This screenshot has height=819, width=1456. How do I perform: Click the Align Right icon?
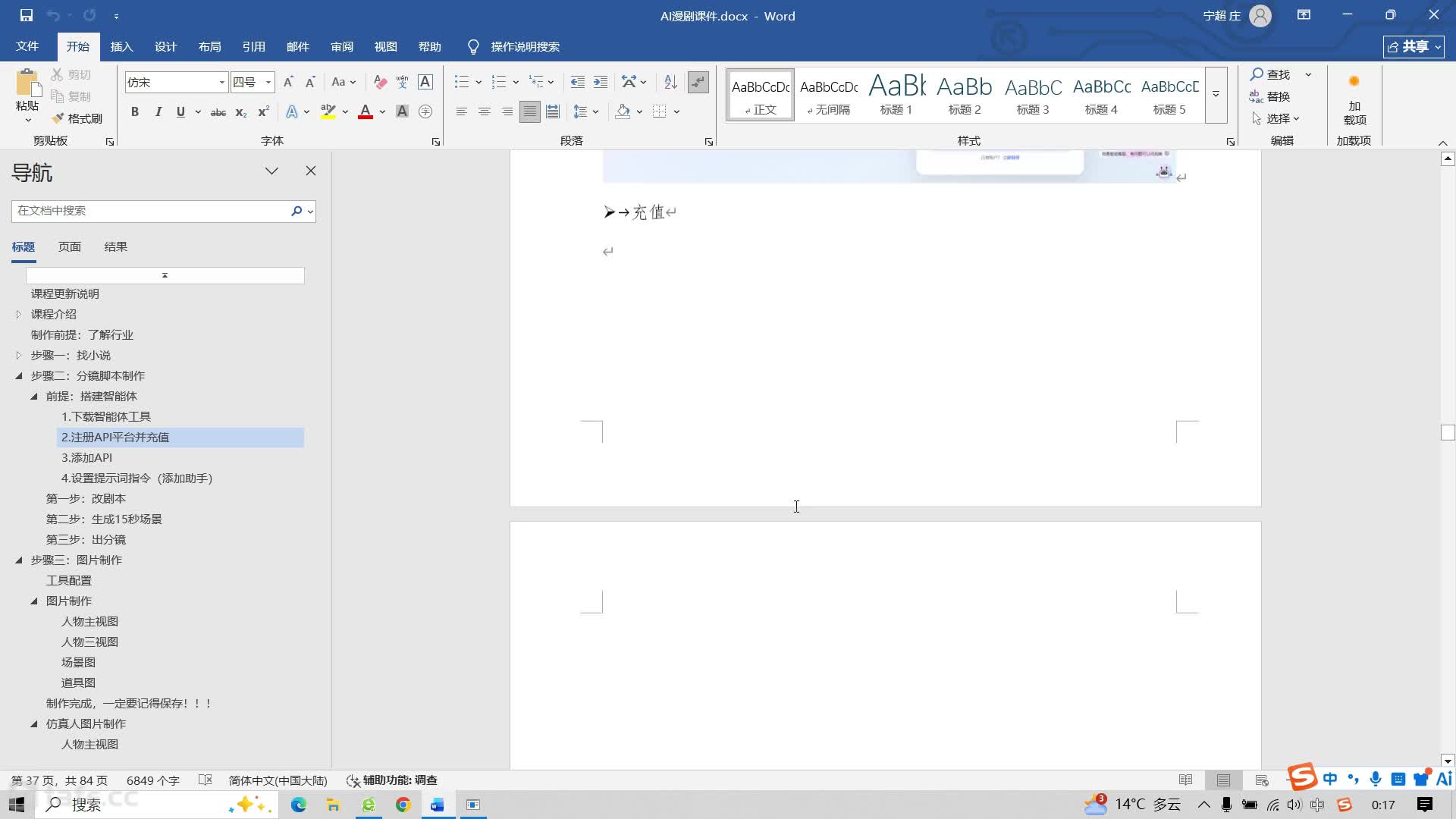(x=507, y=111)
